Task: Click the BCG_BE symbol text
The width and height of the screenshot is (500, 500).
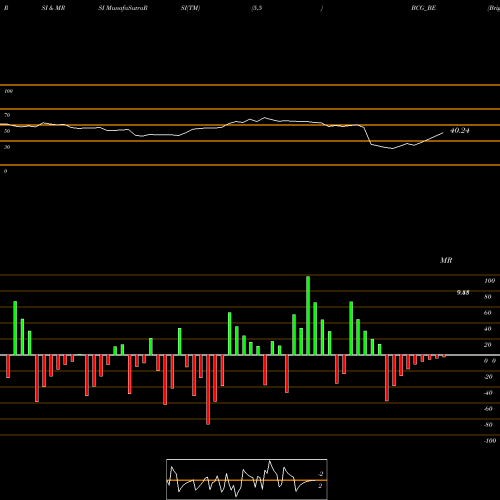Action: 423,8
